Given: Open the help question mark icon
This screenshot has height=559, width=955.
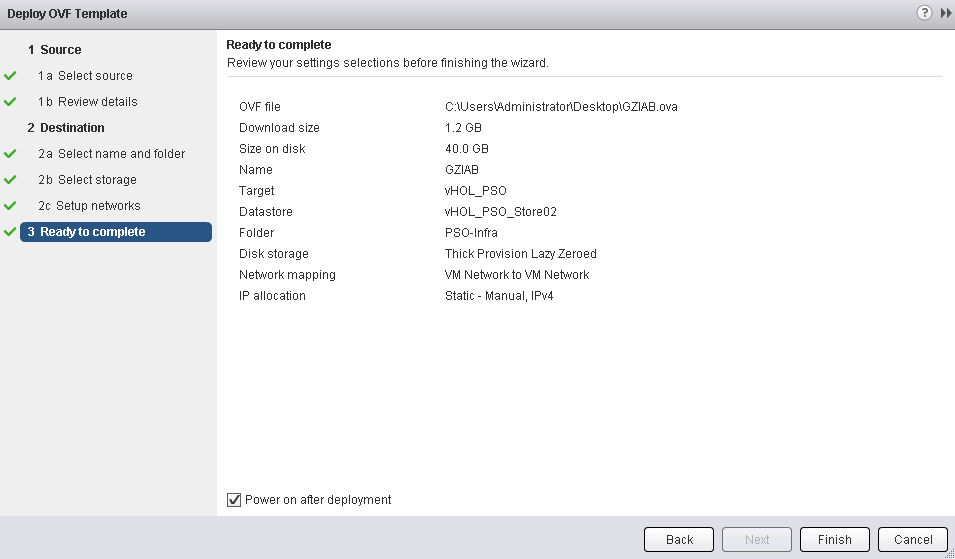Looking at the screenshot, I should pos(924,13).
